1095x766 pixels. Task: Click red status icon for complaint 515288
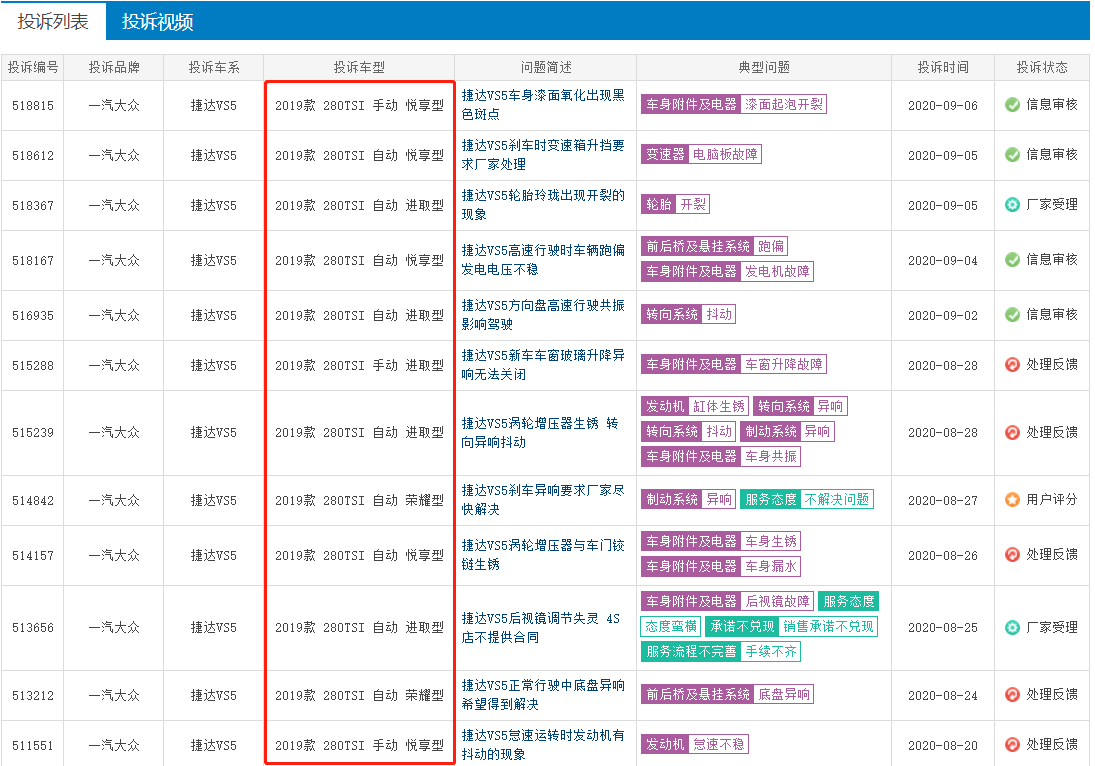coord(1012,365)
